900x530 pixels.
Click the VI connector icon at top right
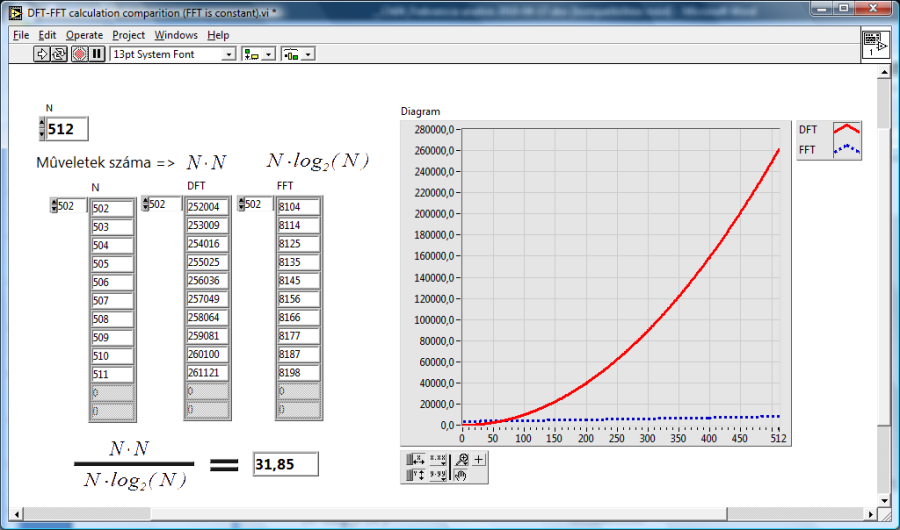click(x=875, y=44)
